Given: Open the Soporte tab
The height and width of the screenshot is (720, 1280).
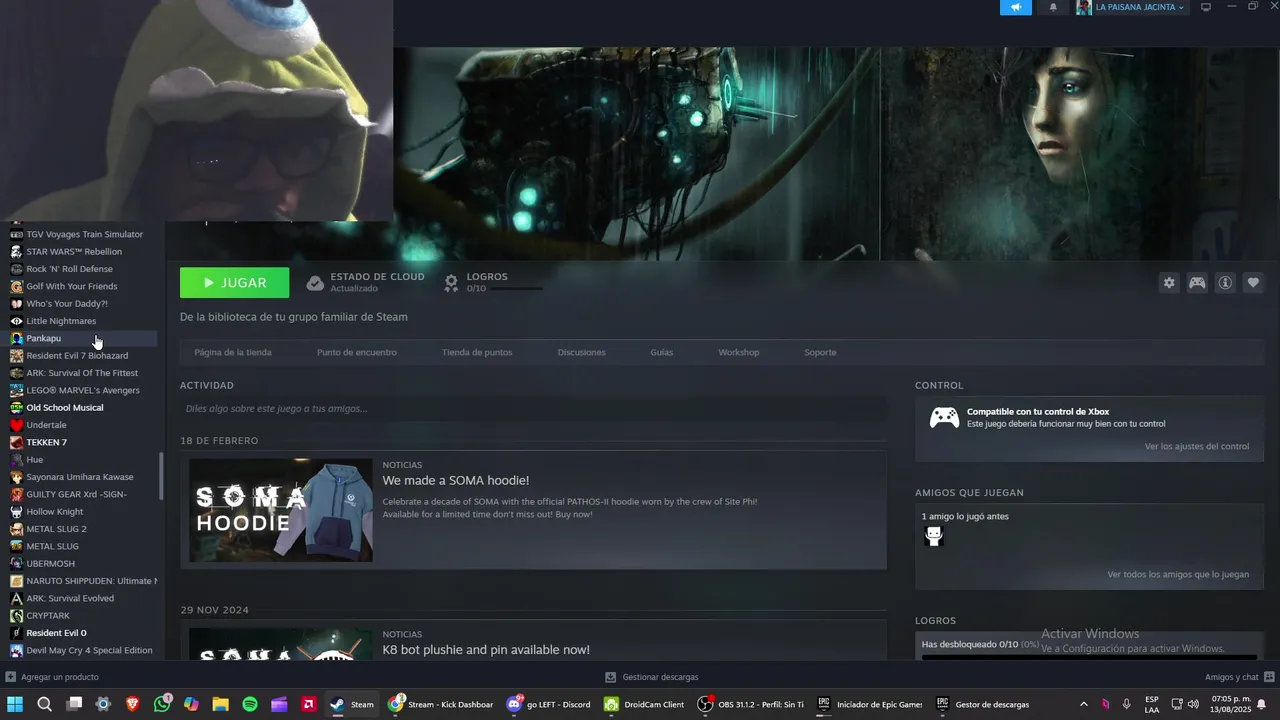Looking at the screenshot, I should (x=820, y=352).
